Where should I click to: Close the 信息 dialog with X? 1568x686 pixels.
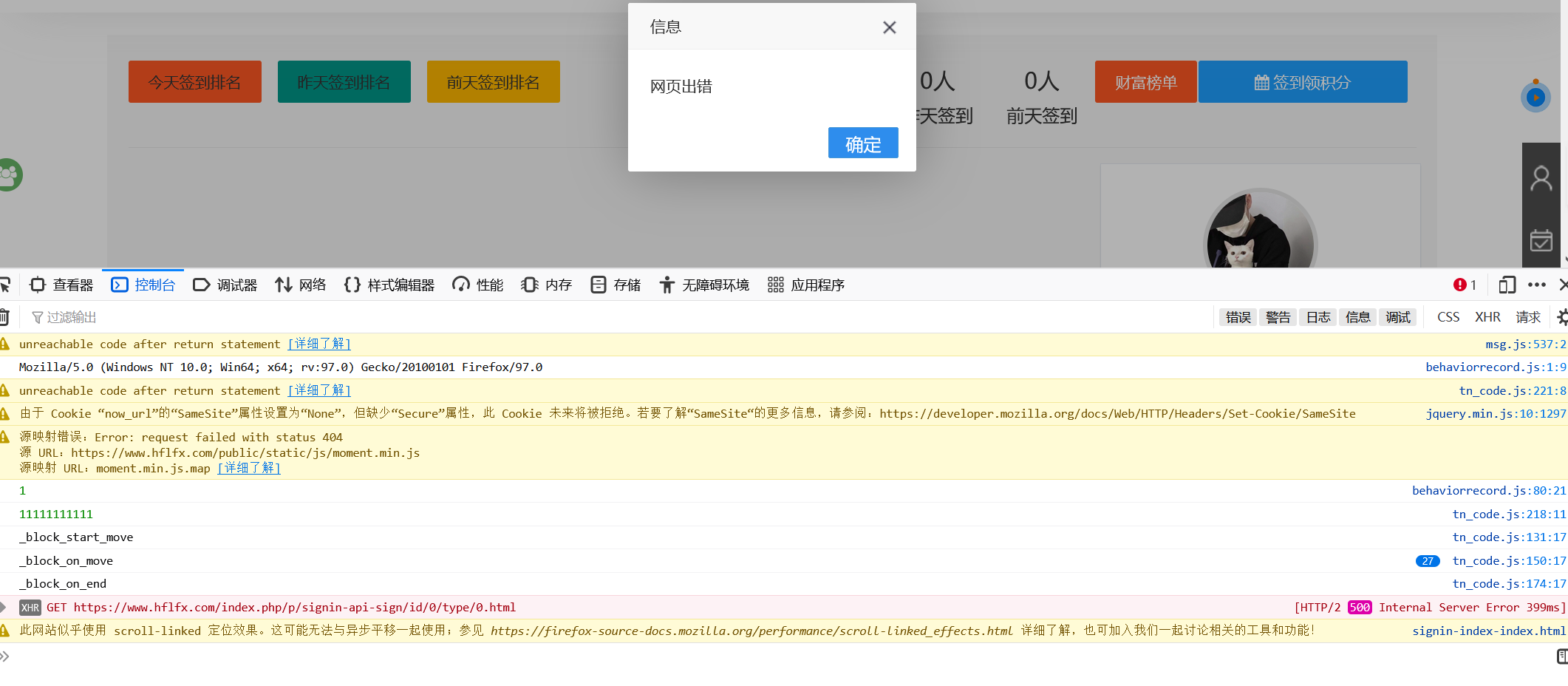[x=889, y=27]
